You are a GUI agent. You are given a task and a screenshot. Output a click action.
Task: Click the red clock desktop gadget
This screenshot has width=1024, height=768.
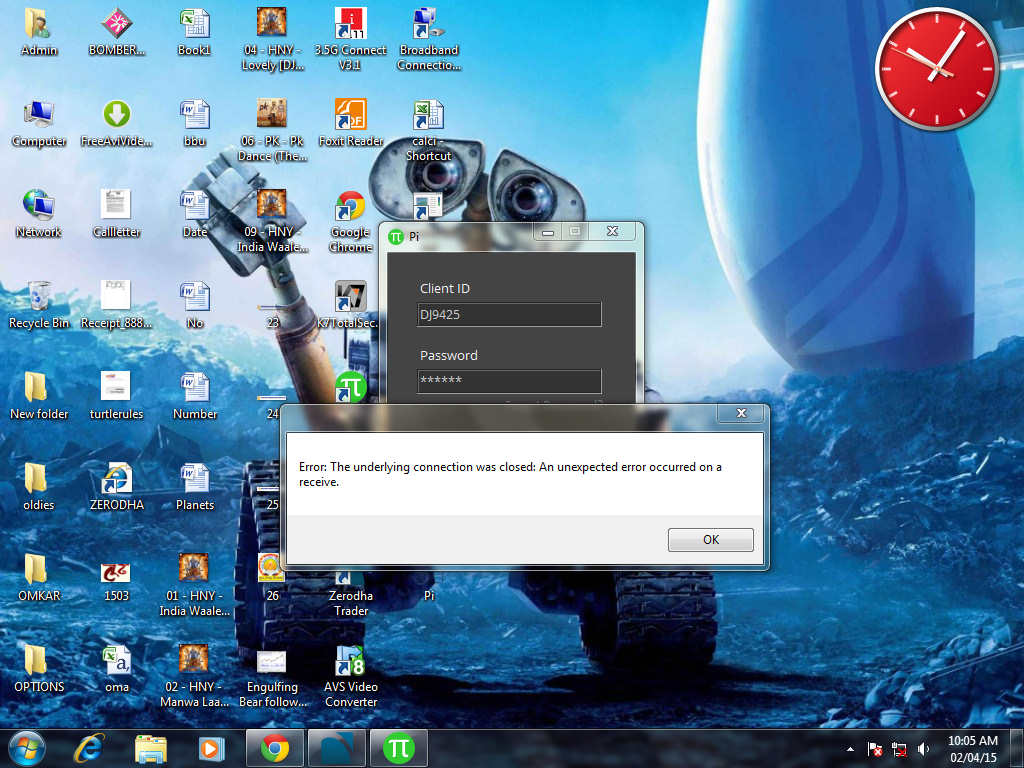point(936,69)
